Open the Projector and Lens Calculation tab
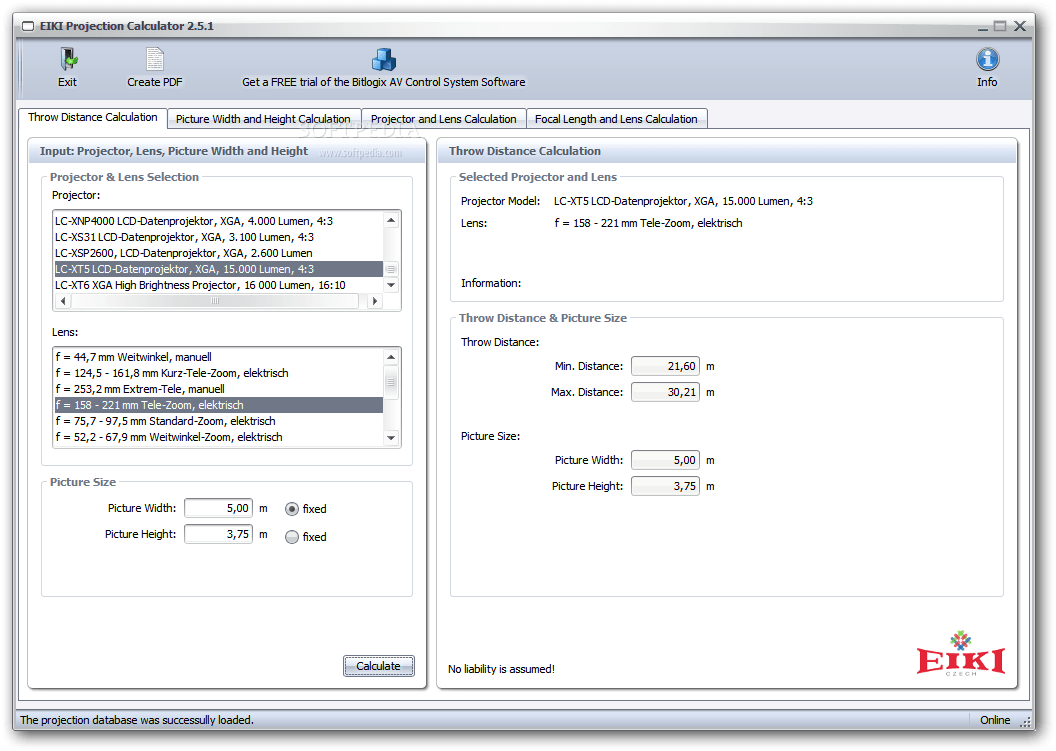The height and width of the screenshot is (751, 1056). point(443,118)
